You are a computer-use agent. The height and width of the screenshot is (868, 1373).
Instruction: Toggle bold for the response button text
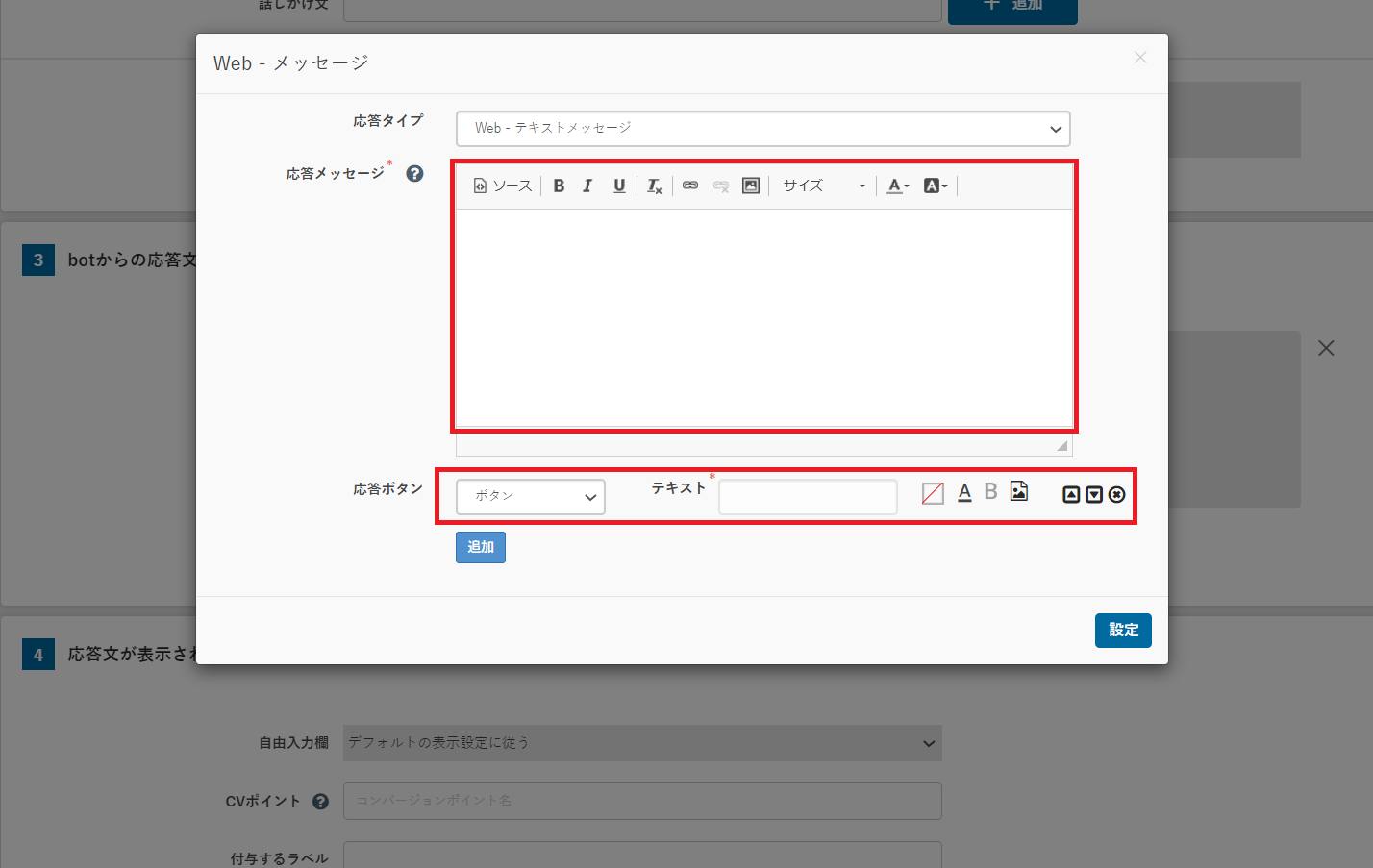coord(990,492)
